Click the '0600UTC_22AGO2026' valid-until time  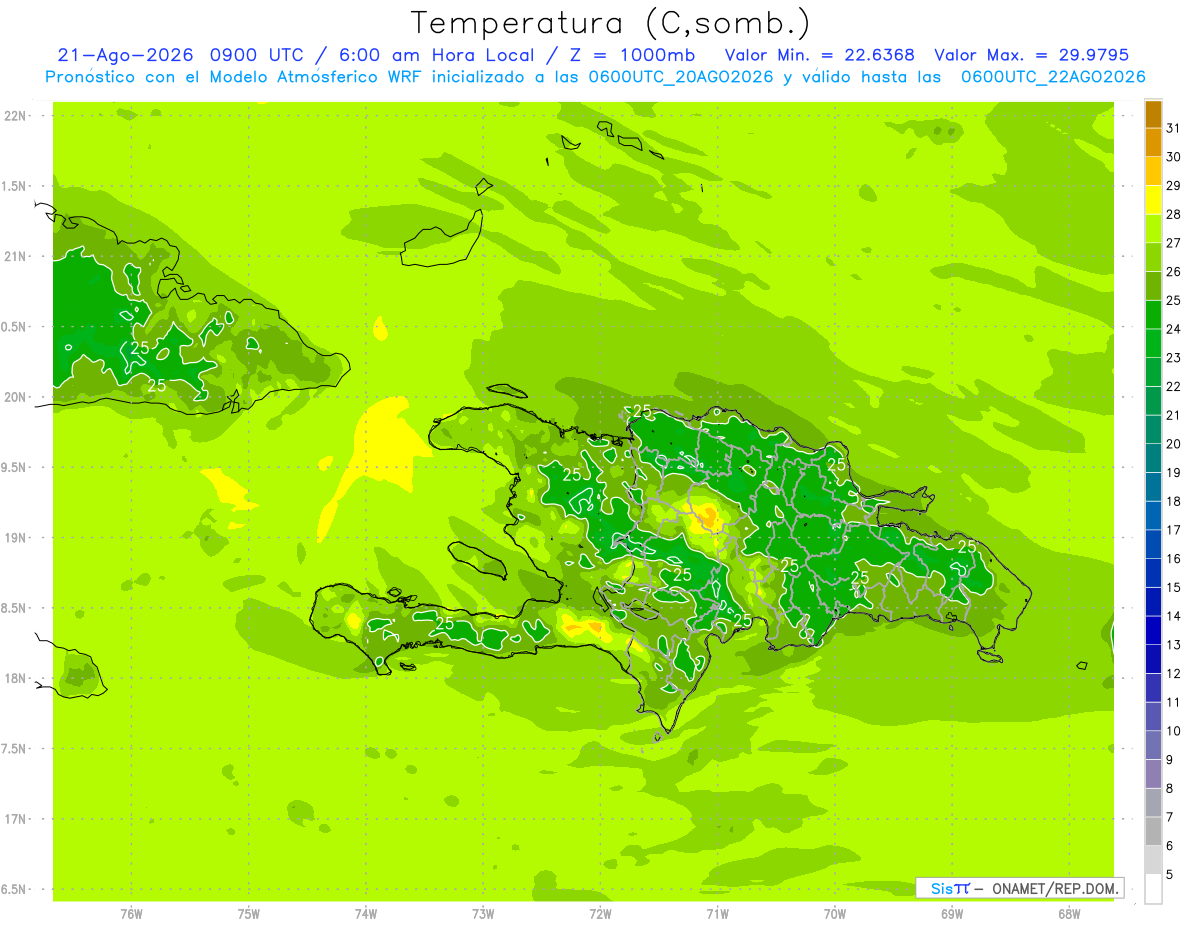click(1053, 77)
